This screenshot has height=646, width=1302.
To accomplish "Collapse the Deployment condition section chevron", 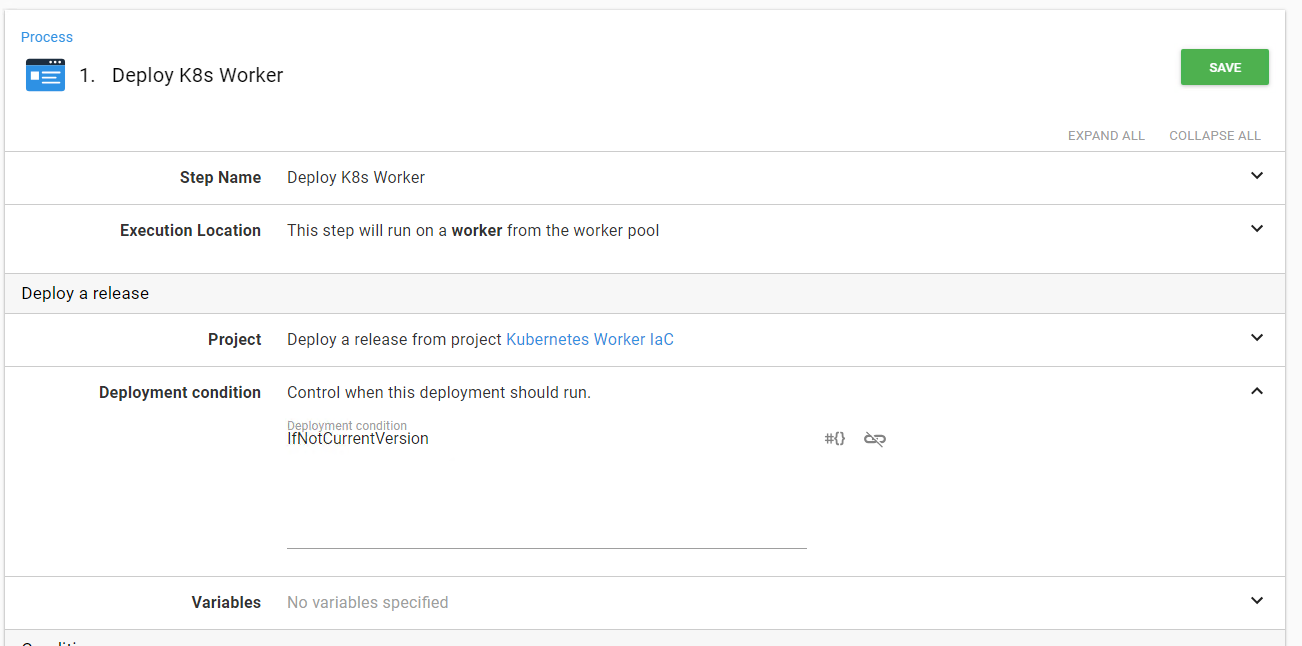I will tap(1257, 391).
